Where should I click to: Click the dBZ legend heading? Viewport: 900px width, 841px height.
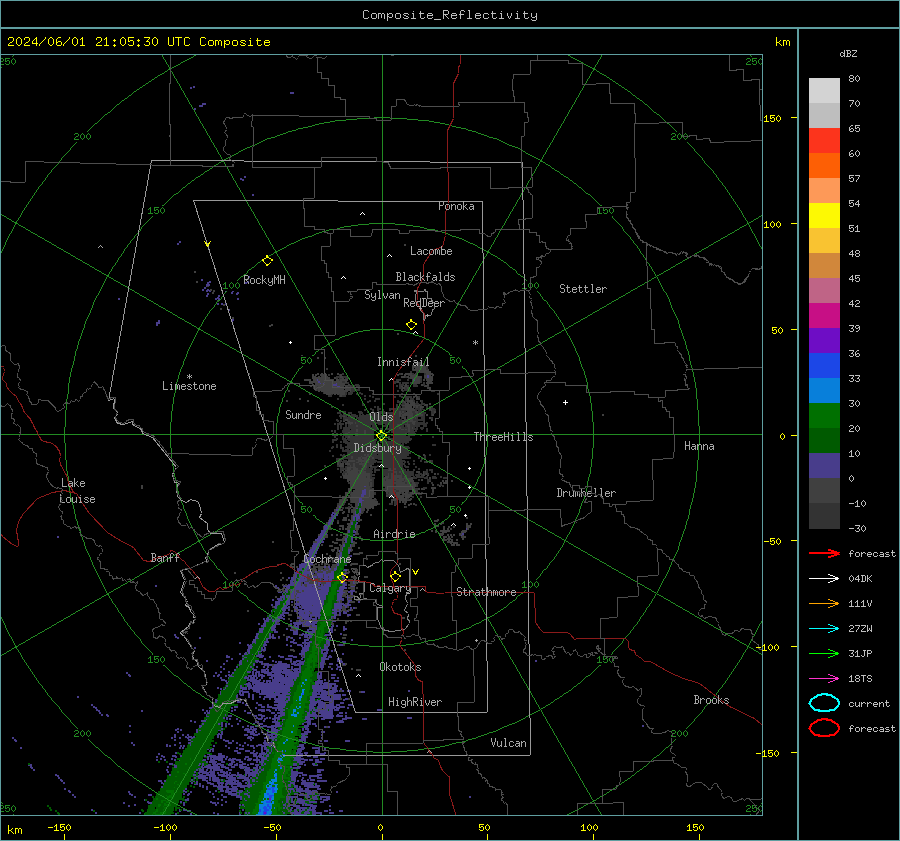848,54
